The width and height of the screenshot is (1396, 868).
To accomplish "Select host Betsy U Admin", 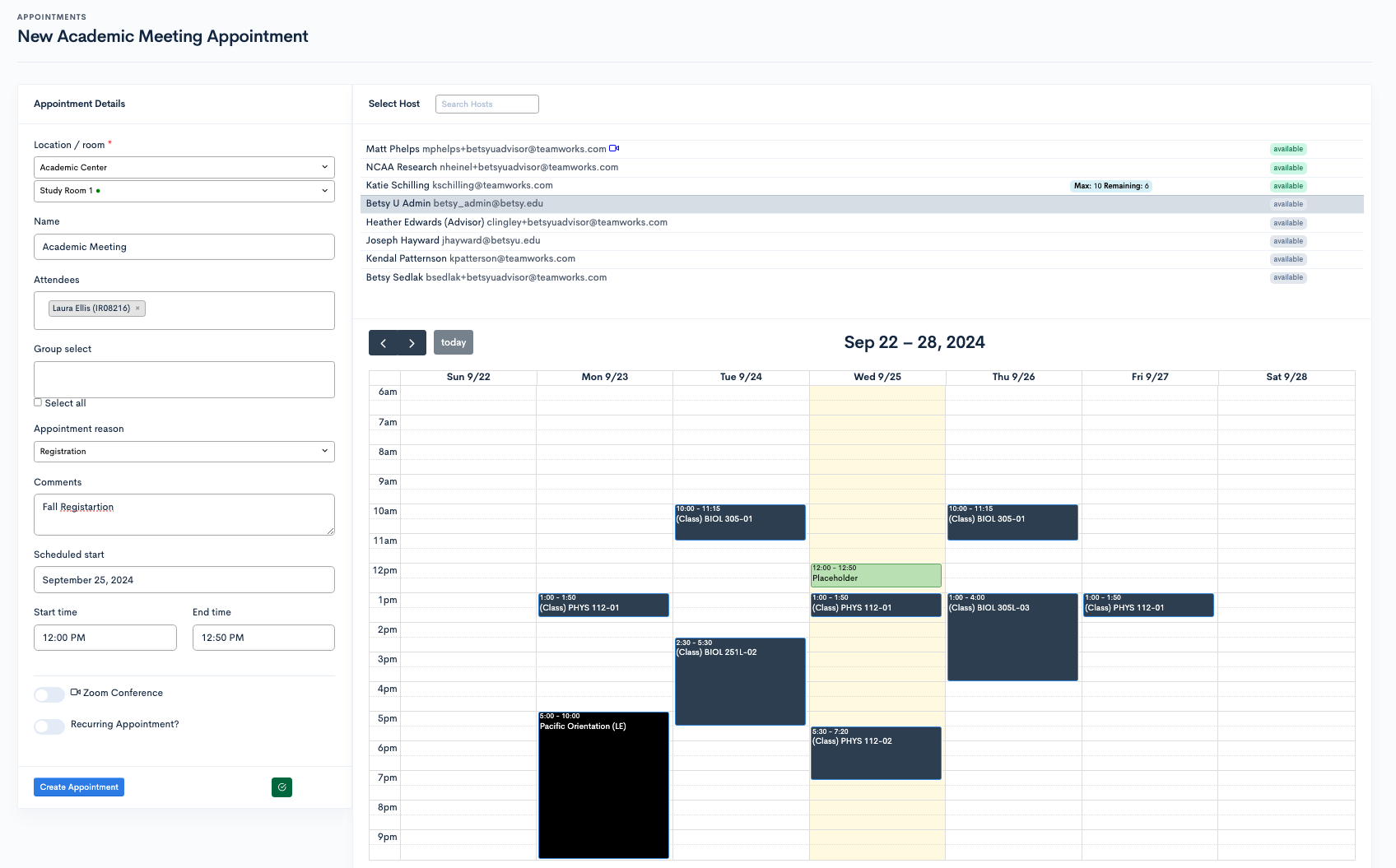I will click(862, 204).
